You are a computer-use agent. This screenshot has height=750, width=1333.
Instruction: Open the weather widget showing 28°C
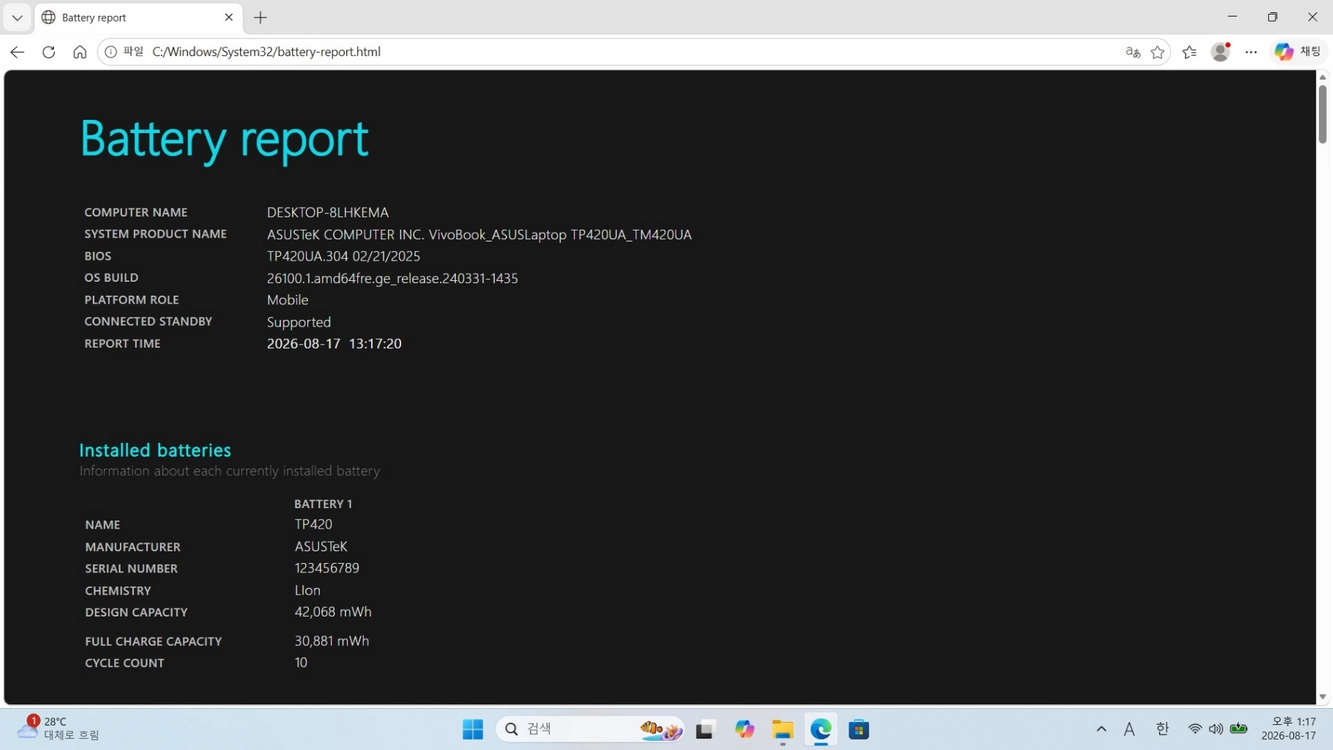59,728
